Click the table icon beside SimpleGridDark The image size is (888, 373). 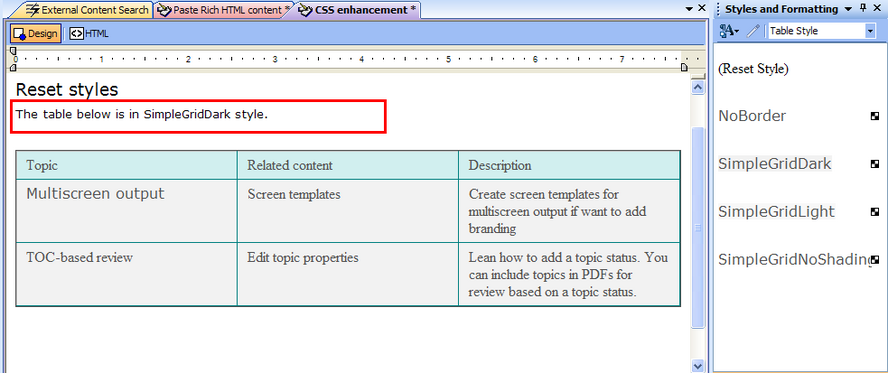coord(875,164)
